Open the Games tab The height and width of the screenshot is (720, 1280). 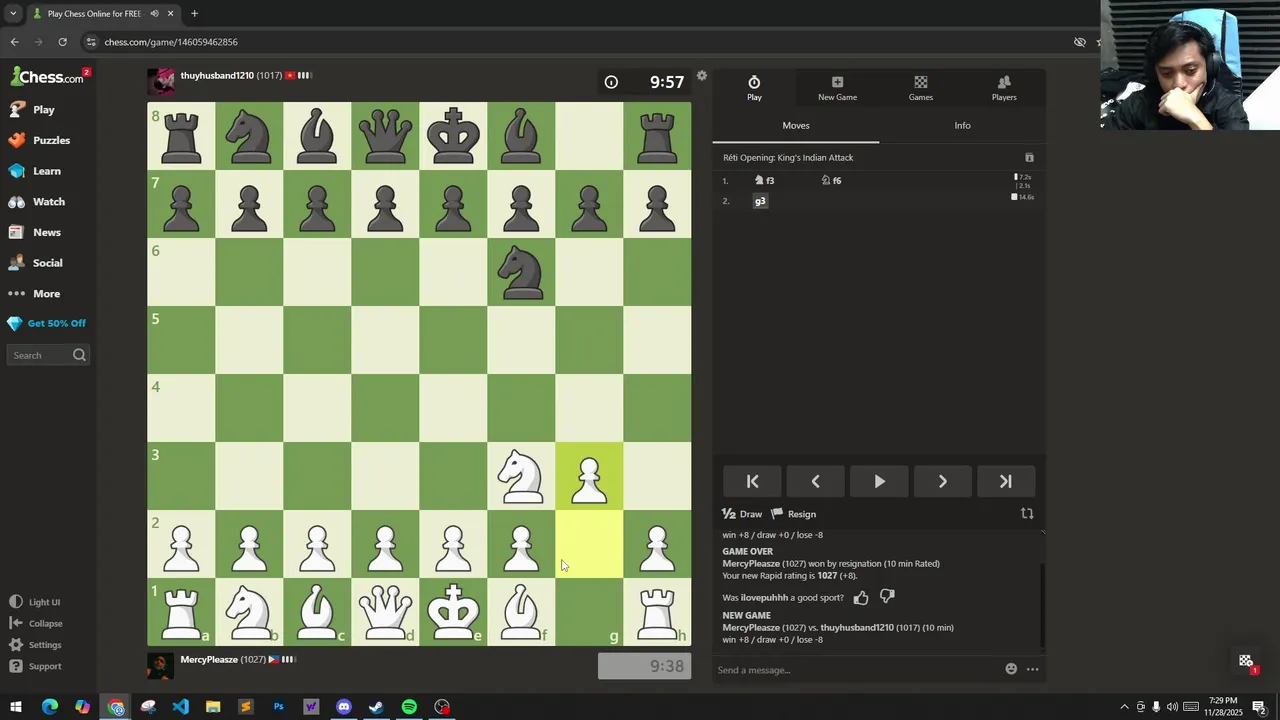(921, 88)
